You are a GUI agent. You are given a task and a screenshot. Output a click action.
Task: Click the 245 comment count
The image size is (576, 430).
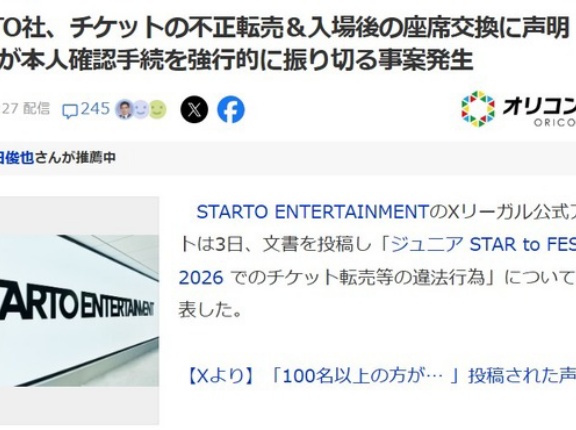coord(95,109)
